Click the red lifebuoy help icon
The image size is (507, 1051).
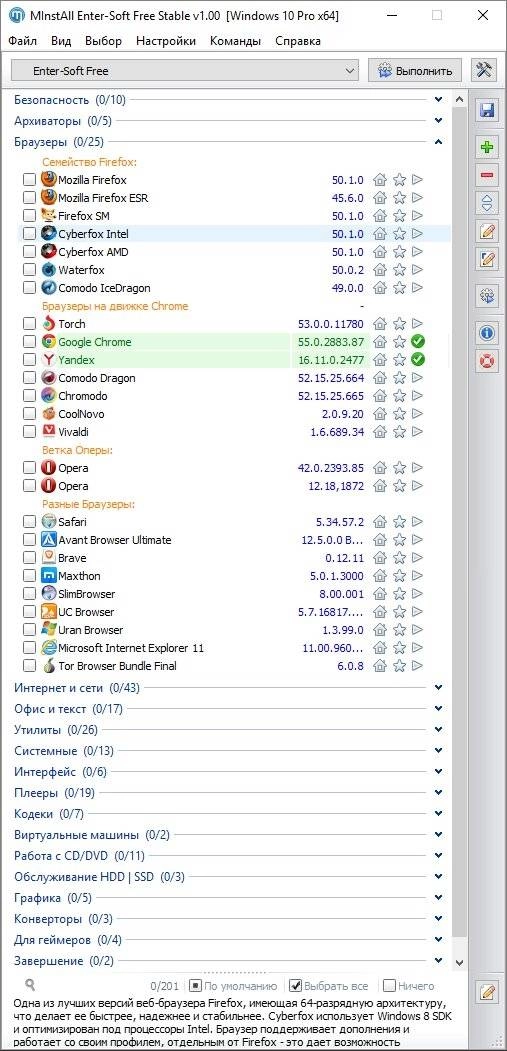[488, 361]
